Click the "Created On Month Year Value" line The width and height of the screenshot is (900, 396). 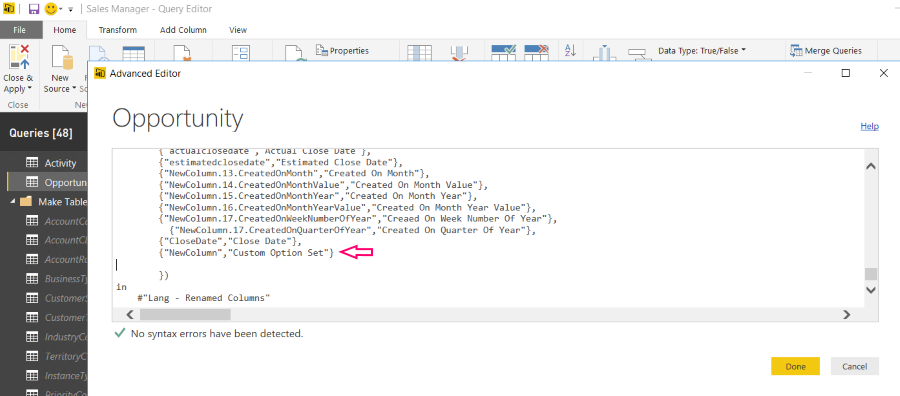348,208
